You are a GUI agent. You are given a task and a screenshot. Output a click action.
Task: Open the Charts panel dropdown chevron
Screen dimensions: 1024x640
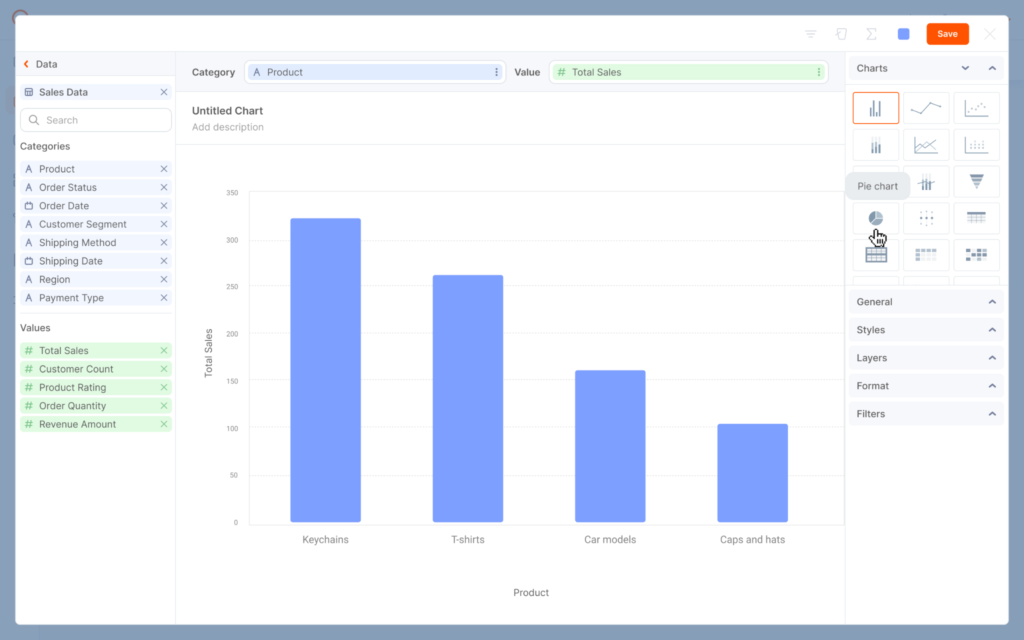coord(965,68)
